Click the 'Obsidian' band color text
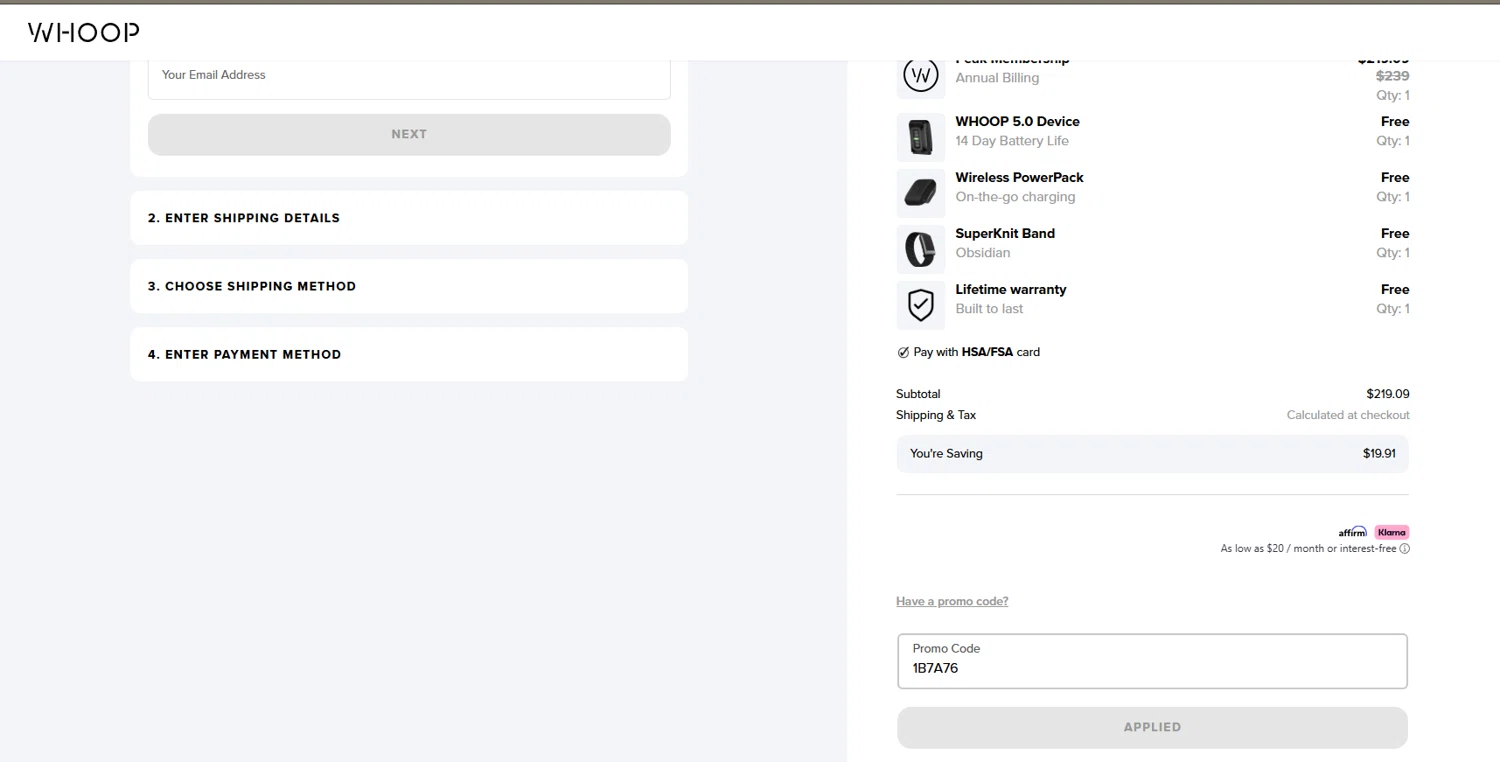The width and height of the screenshot is (1500, 762). [983, 253]
